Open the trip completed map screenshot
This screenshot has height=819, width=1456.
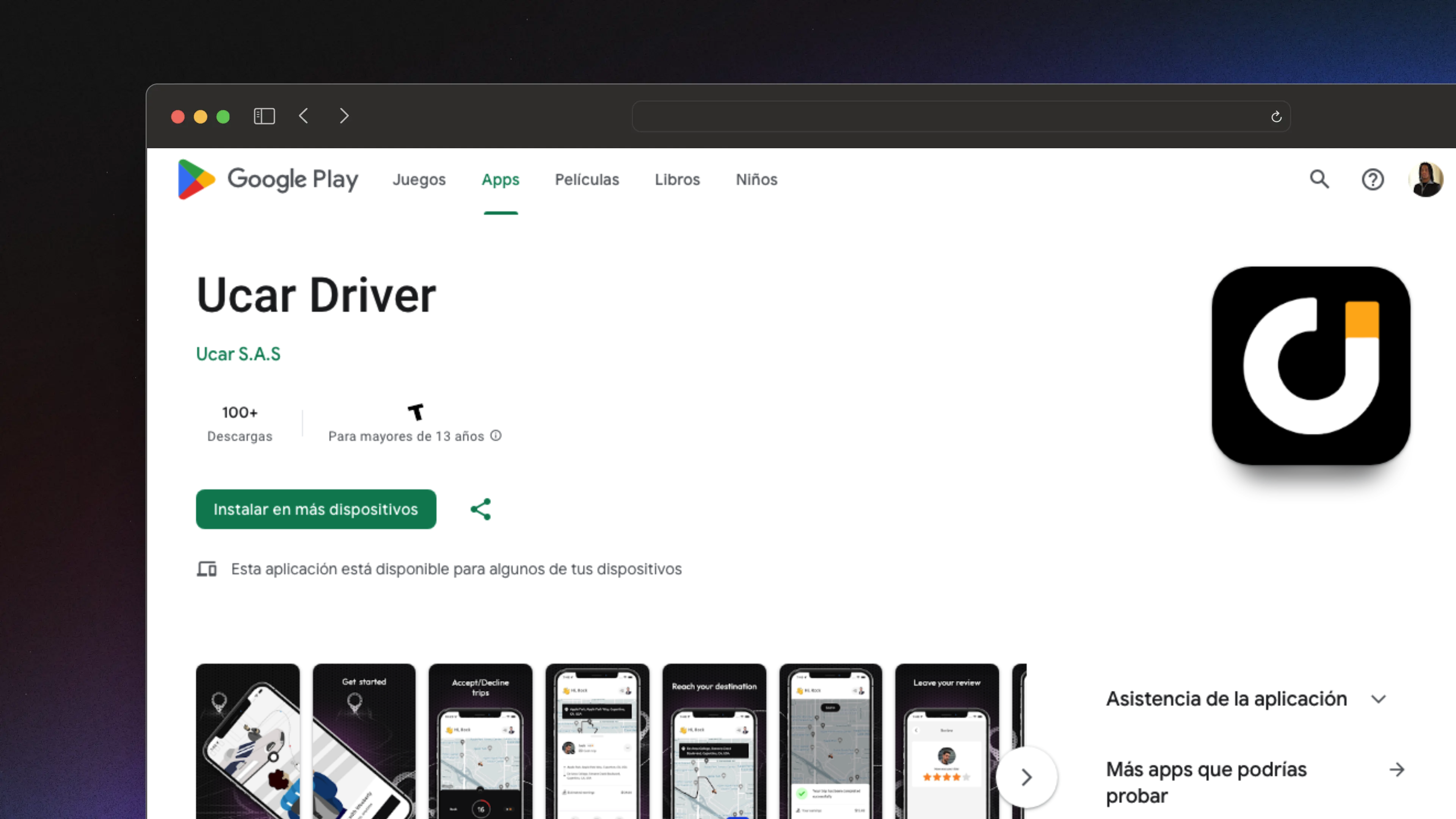pos(830,741)
